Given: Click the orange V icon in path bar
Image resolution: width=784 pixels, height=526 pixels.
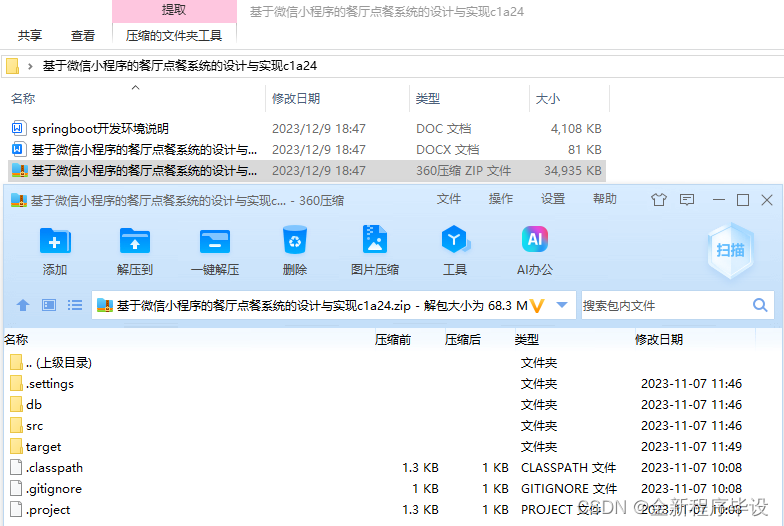Looking at the screenshot, I should click(537, 305).
